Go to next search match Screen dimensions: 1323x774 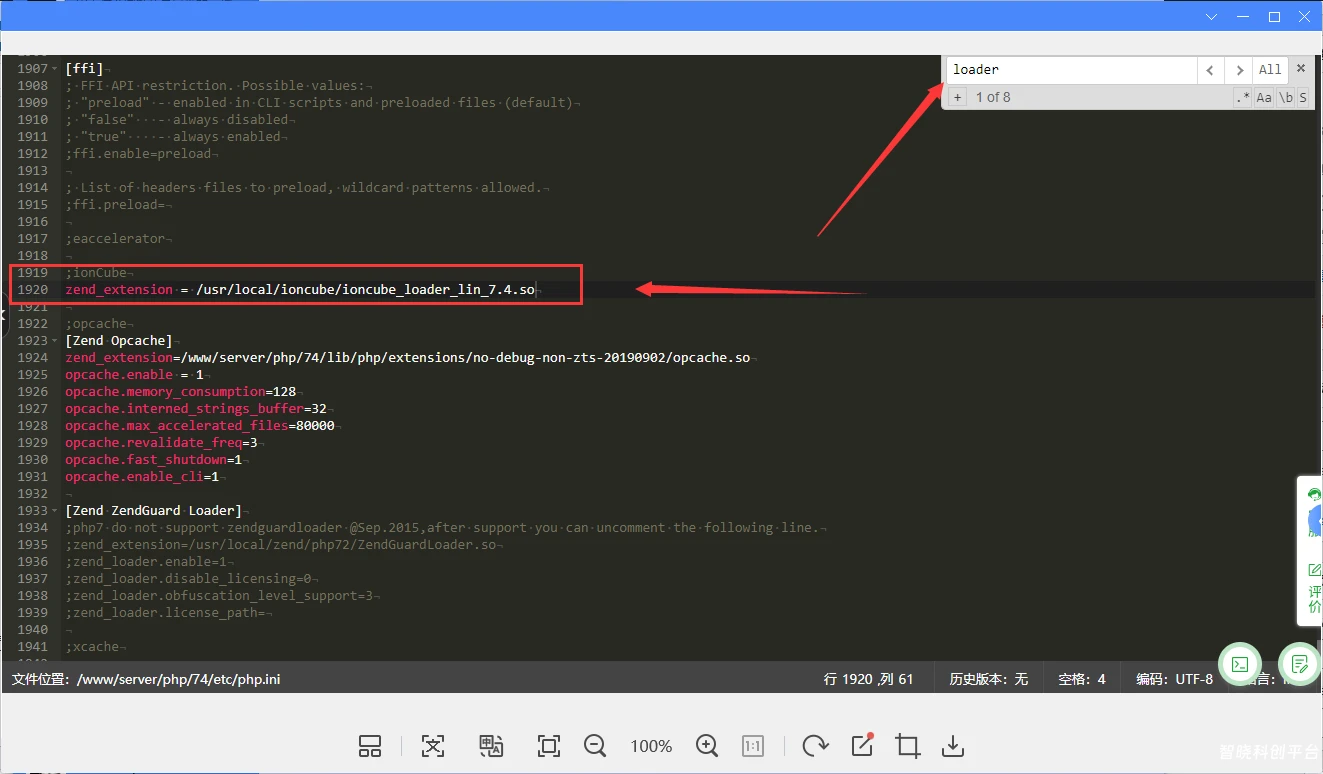tap(1239, 70)
